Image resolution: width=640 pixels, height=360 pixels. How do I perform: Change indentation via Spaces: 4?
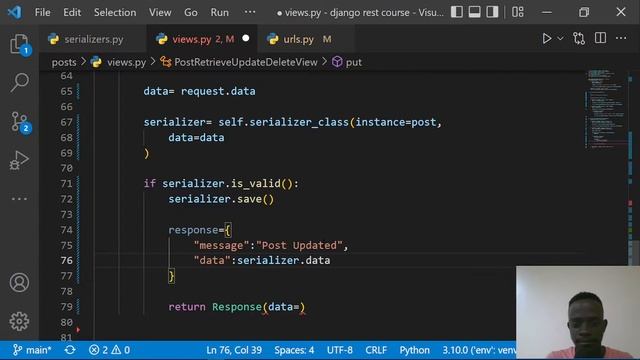pos(294,350)
